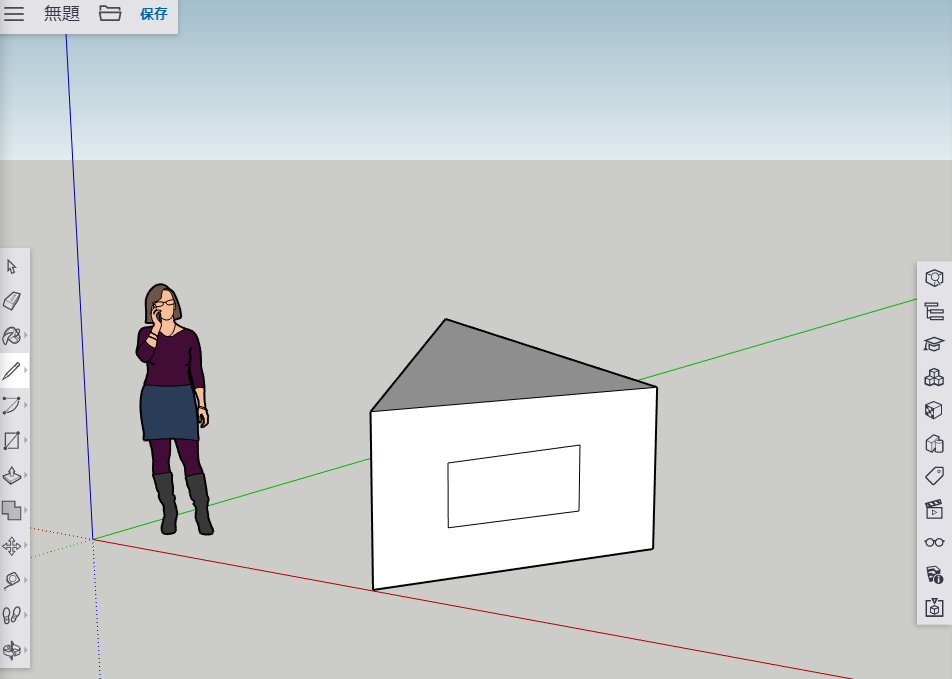Image resolution: width=952 pixels, height=679 pixels.
Task: Activate the Walk footprints tool
Action: [12, 615]
